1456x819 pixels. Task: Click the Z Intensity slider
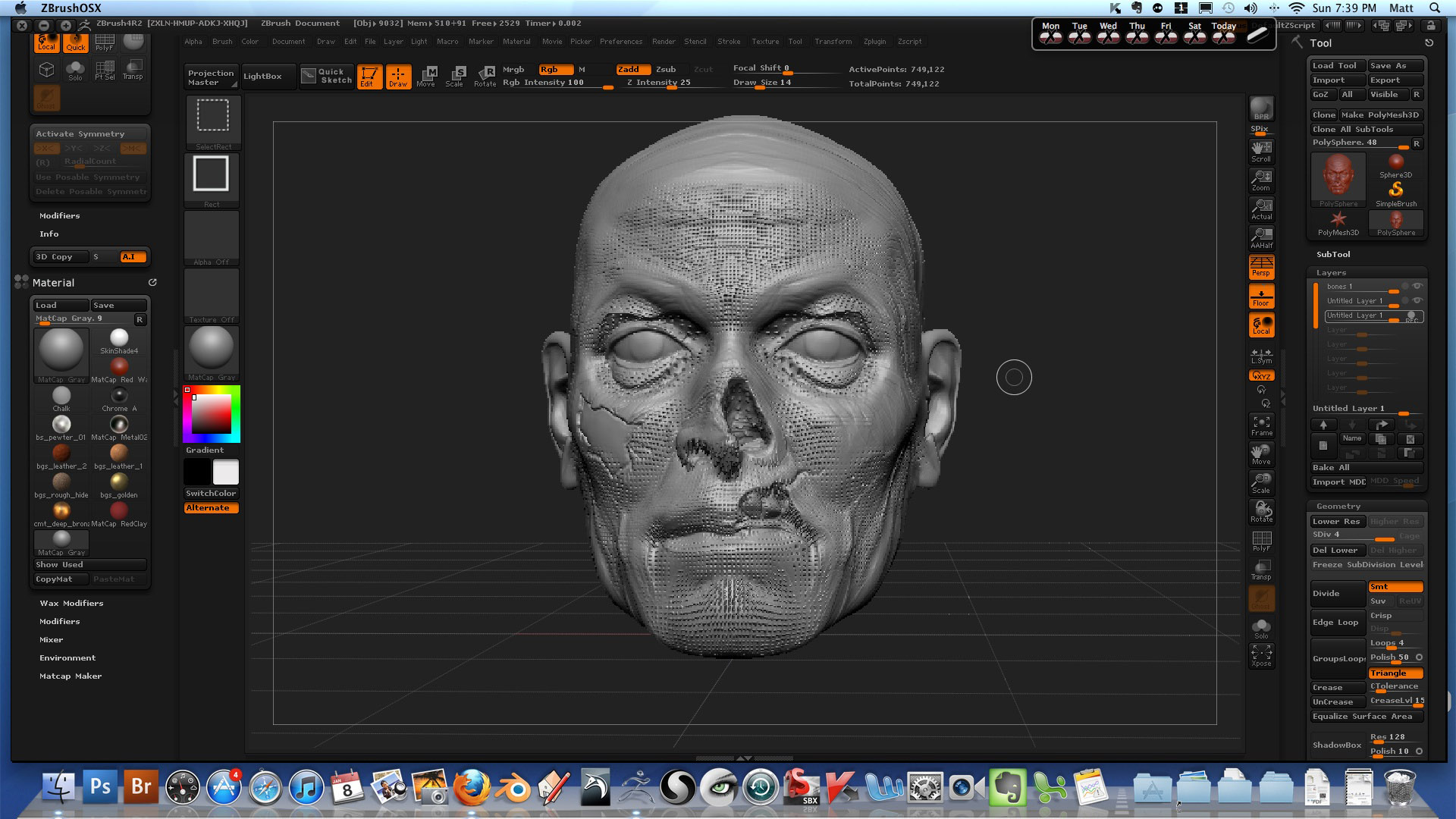pyautogui.click(x=660, y=83)
